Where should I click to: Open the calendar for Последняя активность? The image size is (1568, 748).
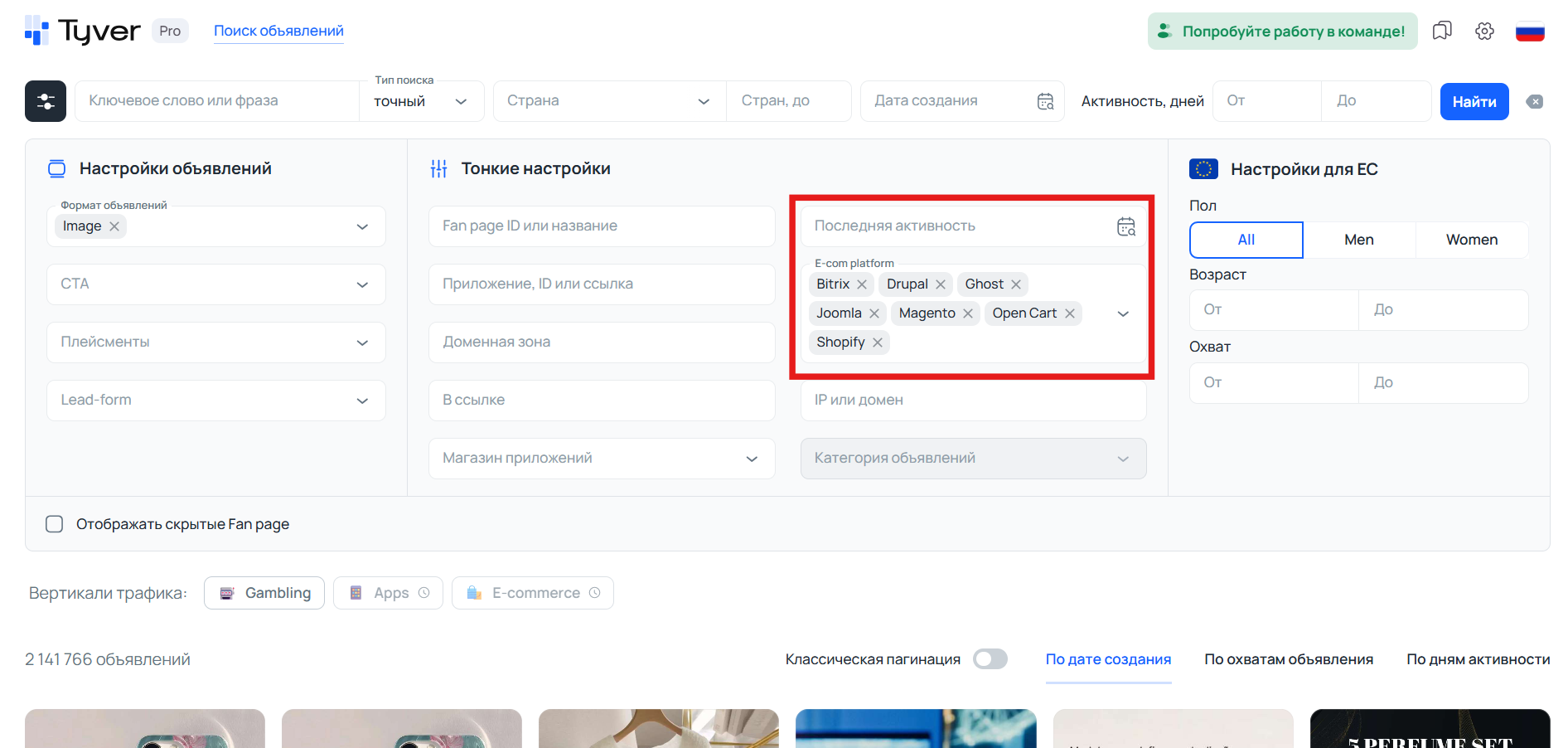click(x=1125, y=226)
